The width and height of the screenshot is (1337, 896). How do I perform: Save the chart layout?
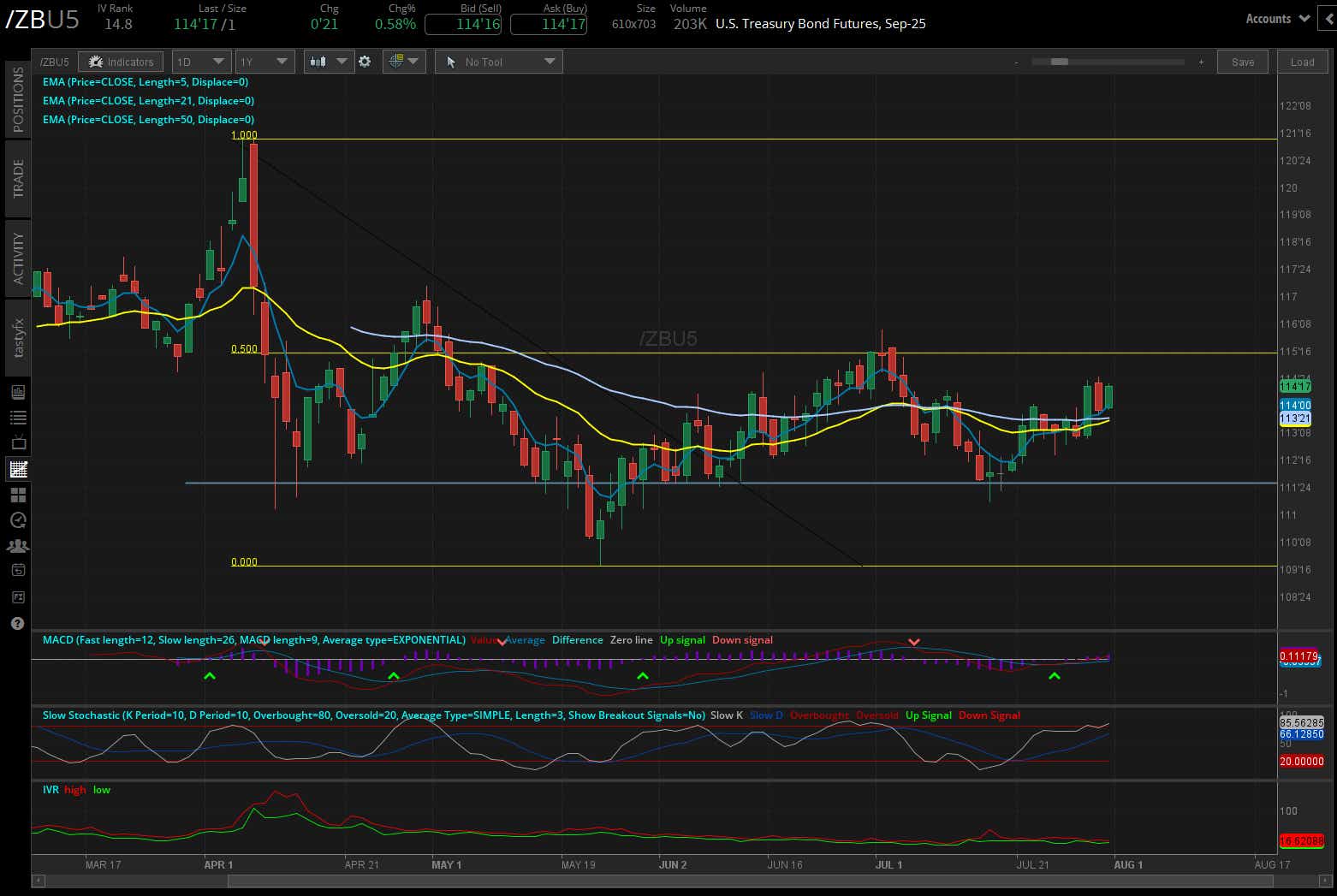point(1242,61)
